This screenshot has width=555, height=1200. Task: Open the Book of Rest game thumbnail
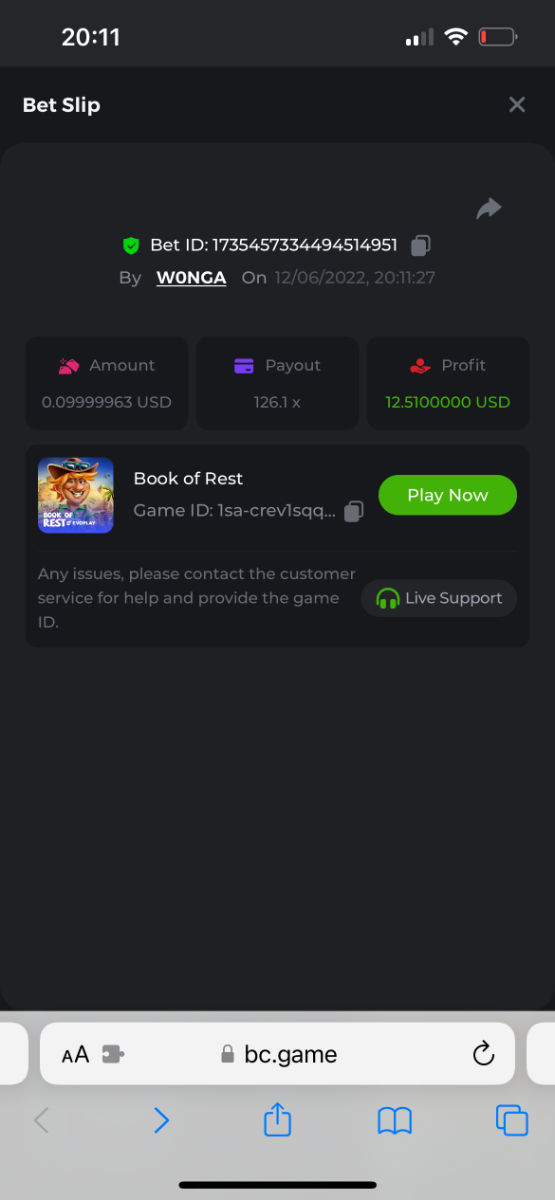coord(76,495)
